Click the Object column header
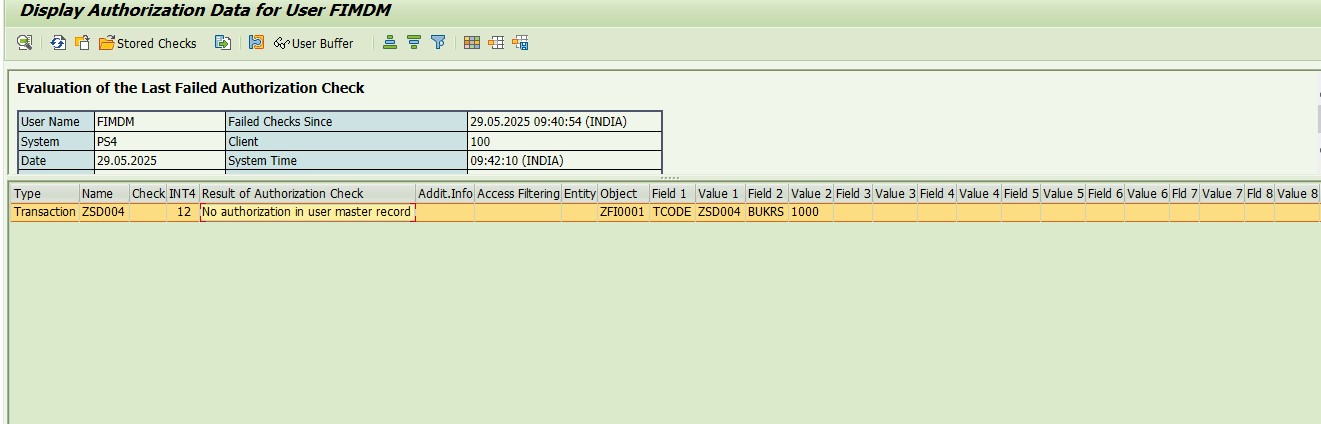This screenshot has width=1321, height=424. pyautogui.click(x=618, y=193)
